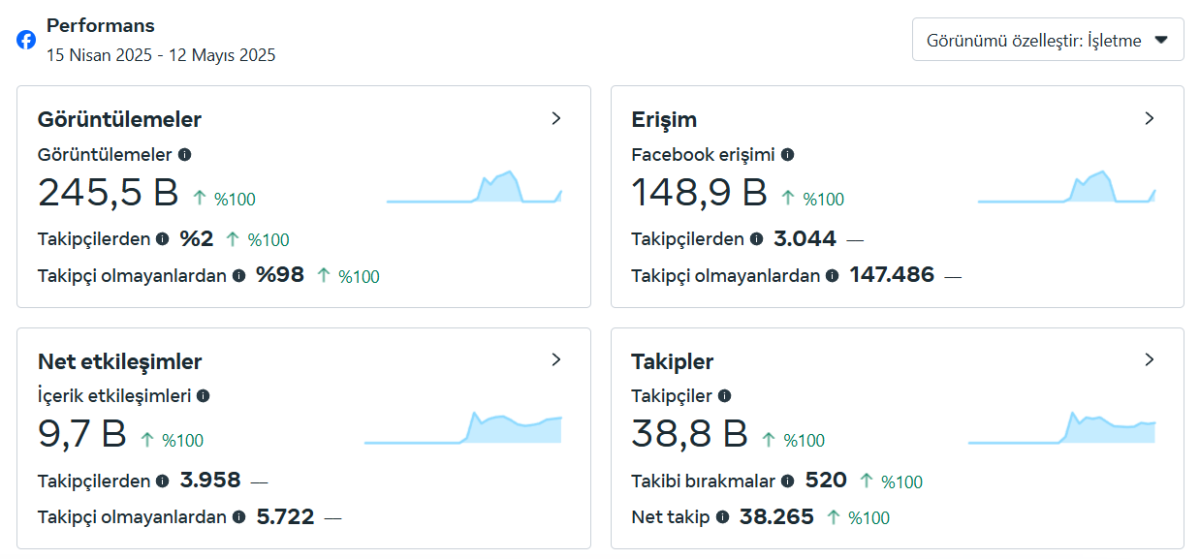Screen dimensions: 1200x559
Task: Expand the Görüntülemeler card with chevron
Action: [556, 118]
